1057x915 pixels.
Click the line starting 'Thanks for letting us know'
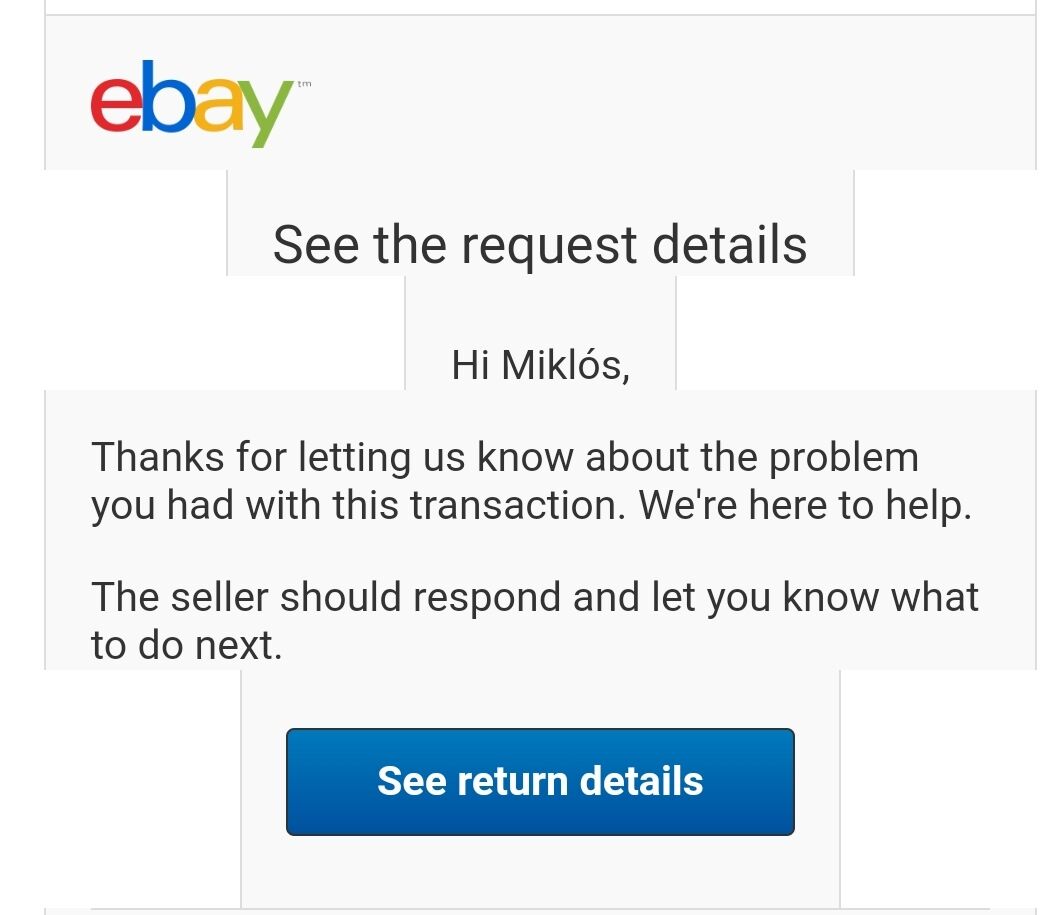(x=505, y=456)
